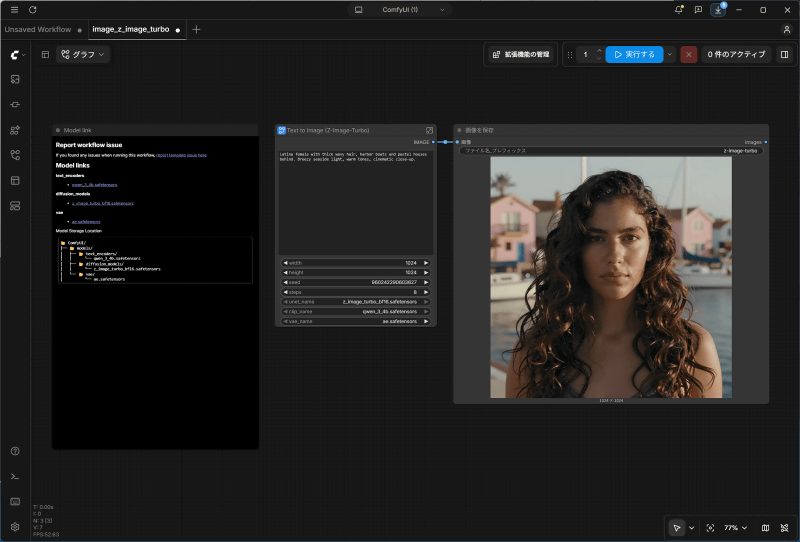Increase the steps value arrow

(426, 292)
